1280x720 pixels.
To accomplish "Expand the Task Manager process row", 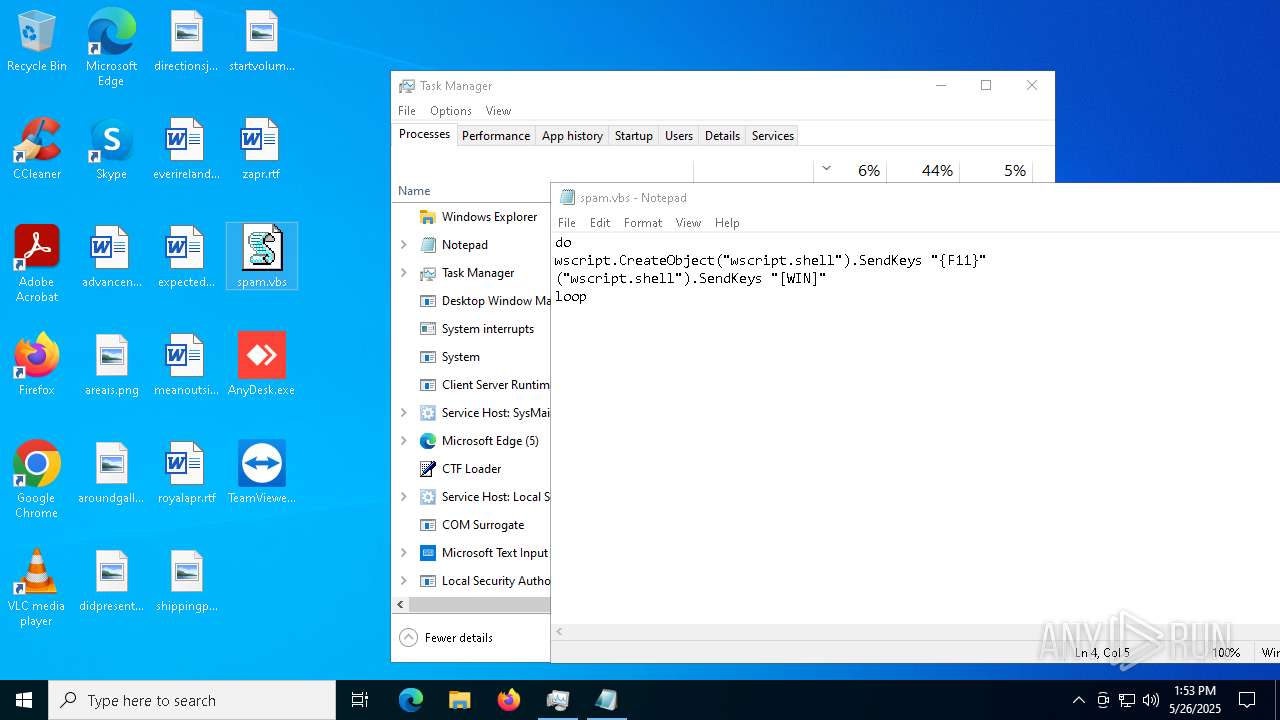I will 404,272.
